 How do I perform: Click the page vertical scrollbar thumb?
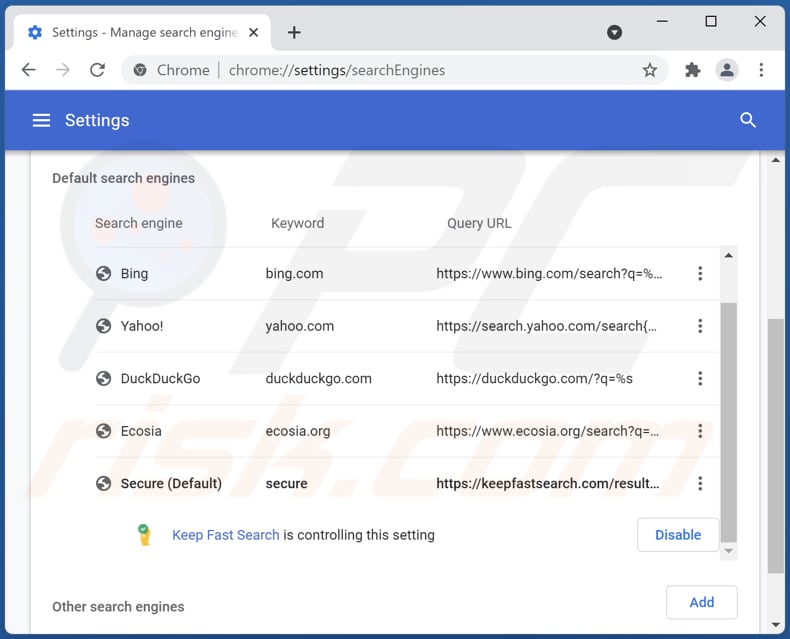click(776, 445)
